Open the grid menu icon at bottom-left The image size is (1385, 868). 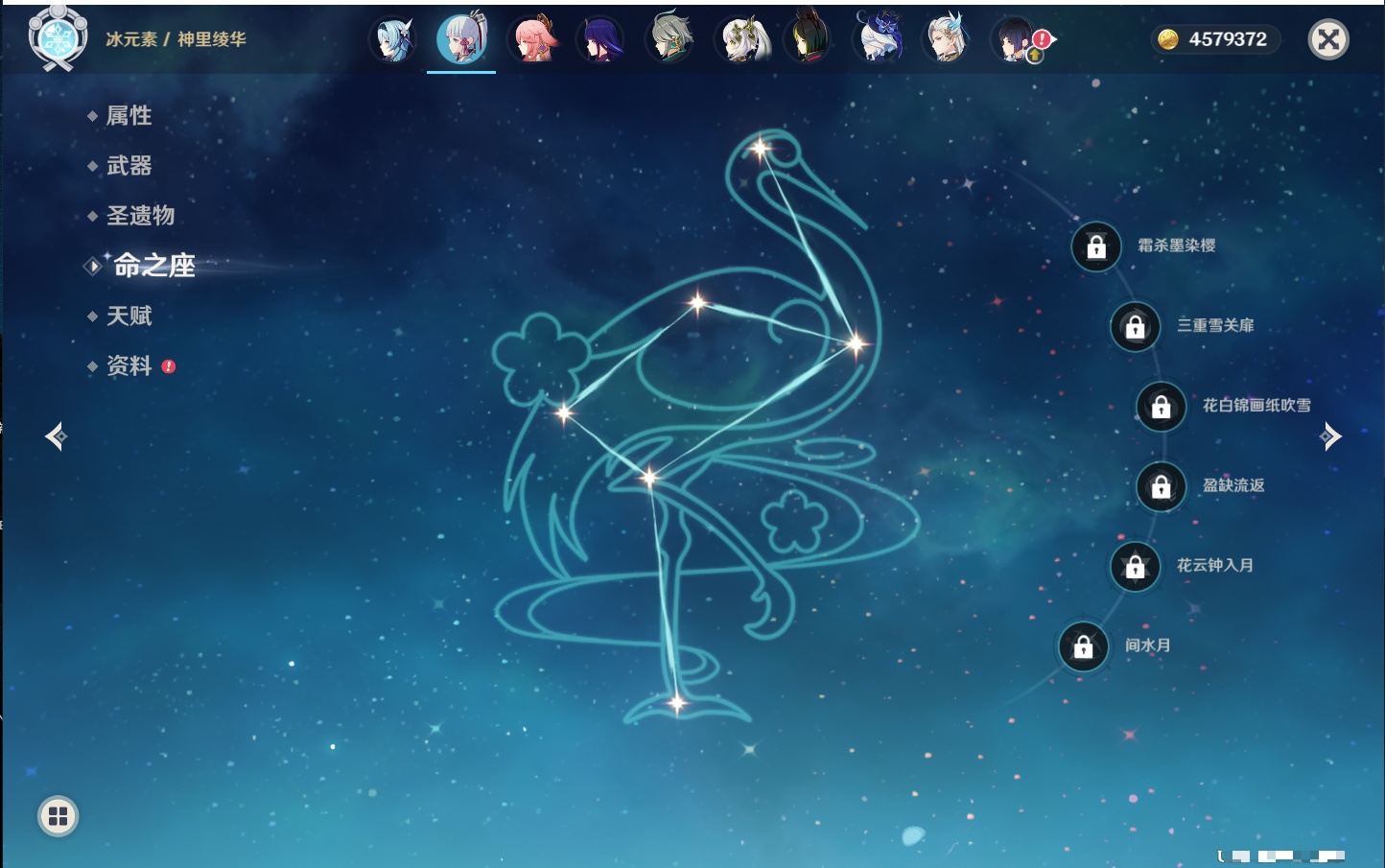point(58,816)
